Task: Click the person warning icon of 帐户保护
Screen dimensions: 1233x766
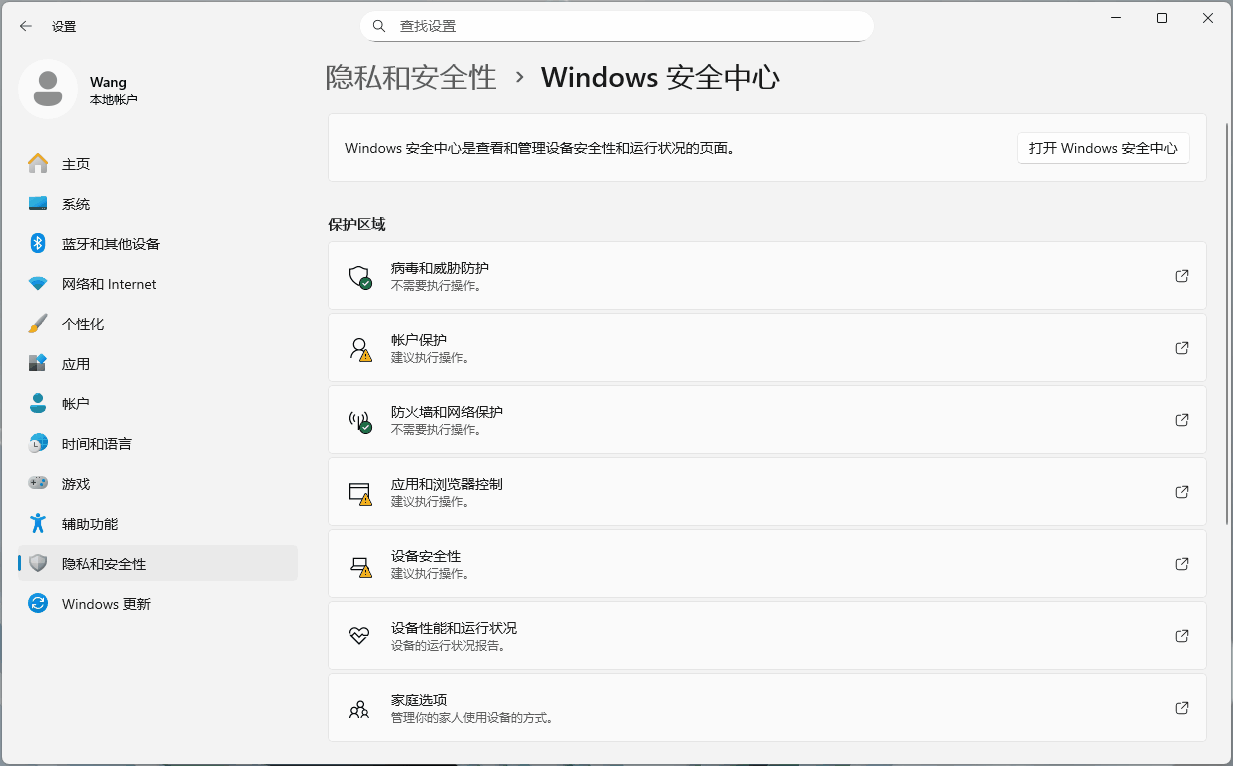Action: [x=359, y=349]
